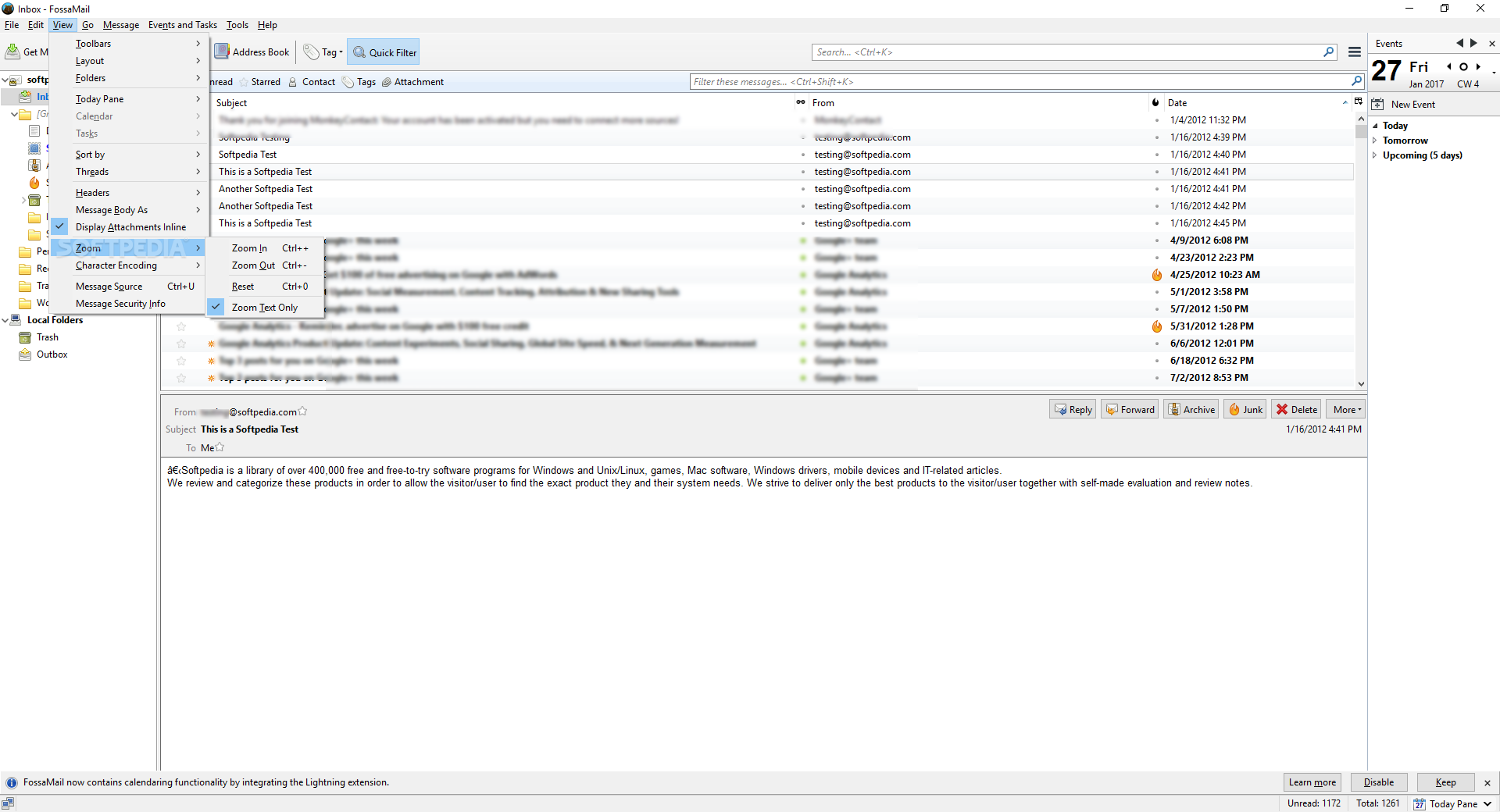Click Learn more in notification bar

(1312, 782)
